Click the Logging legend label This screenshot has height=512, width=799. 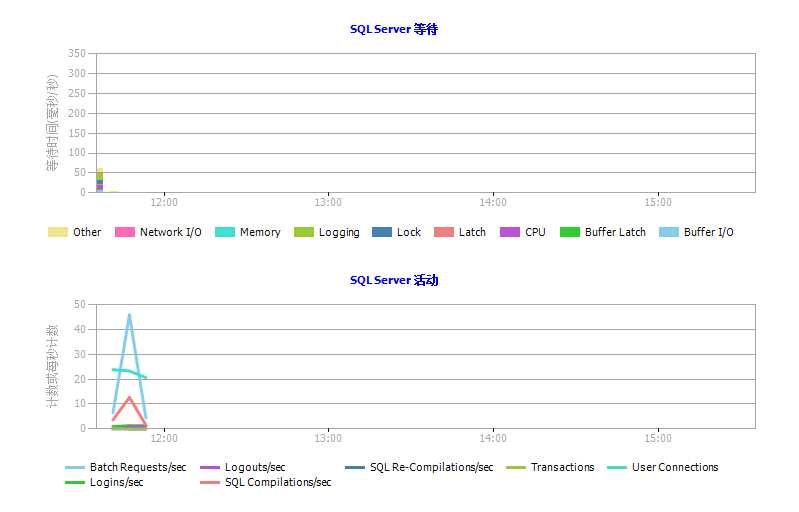[339, 233]
